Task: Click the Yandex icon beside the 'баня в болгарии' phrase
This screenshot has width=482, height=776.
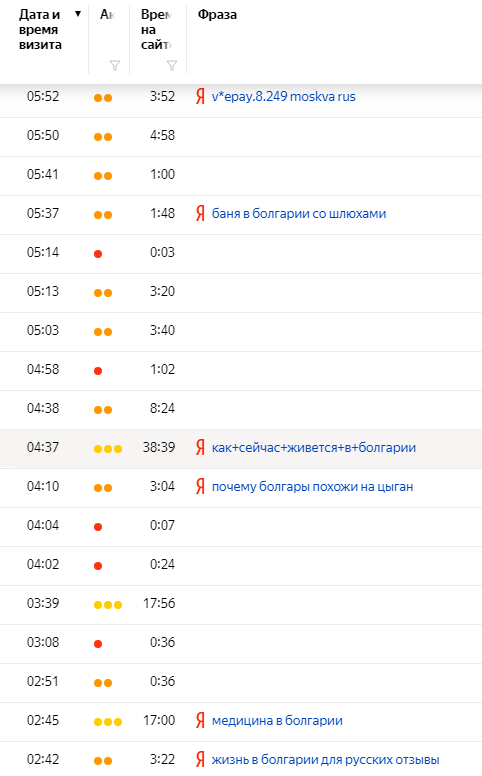Action: click(200, 213)
